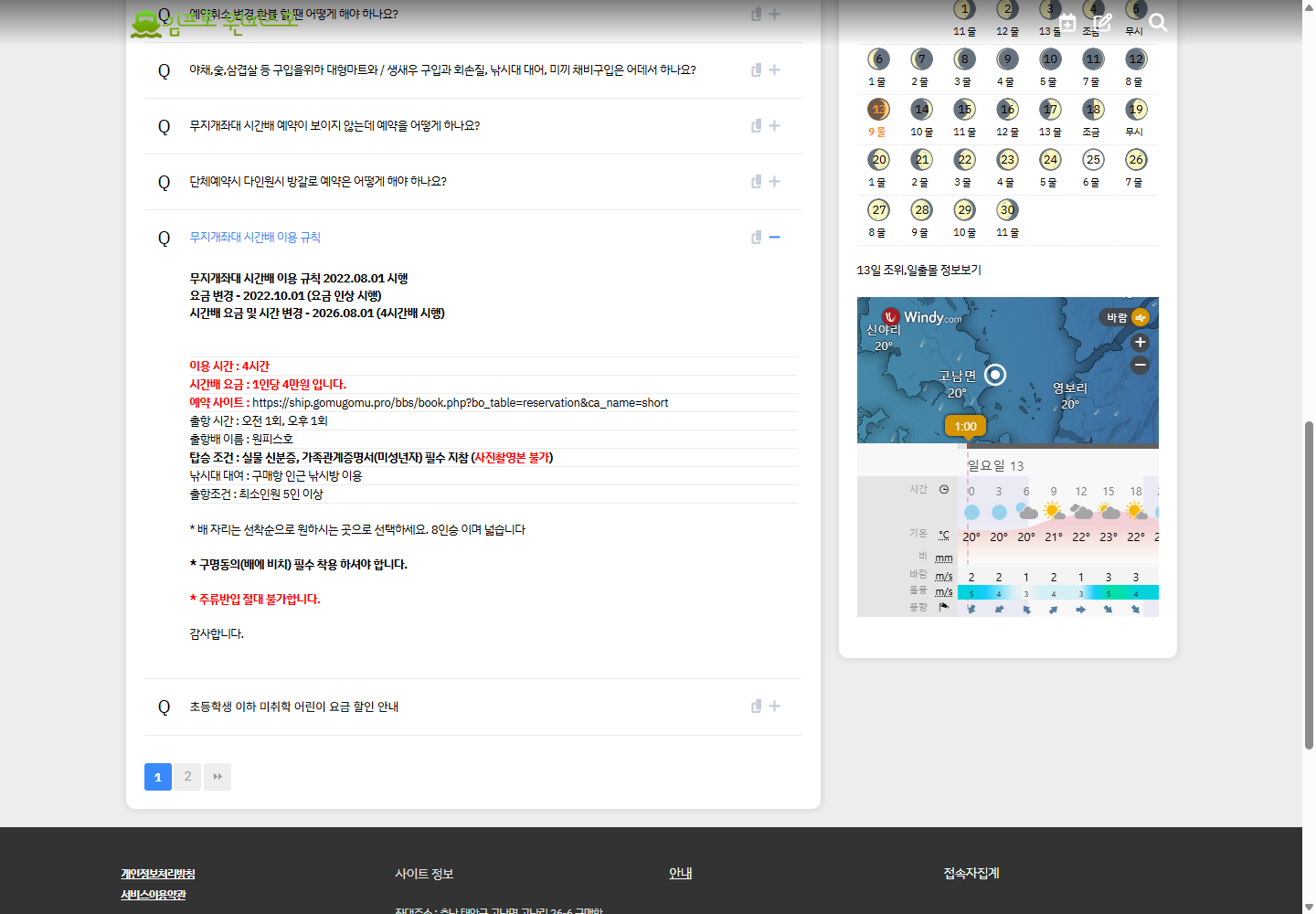
Task: Click the 안내 footer heading link
Action: click(x=680, y=874)
